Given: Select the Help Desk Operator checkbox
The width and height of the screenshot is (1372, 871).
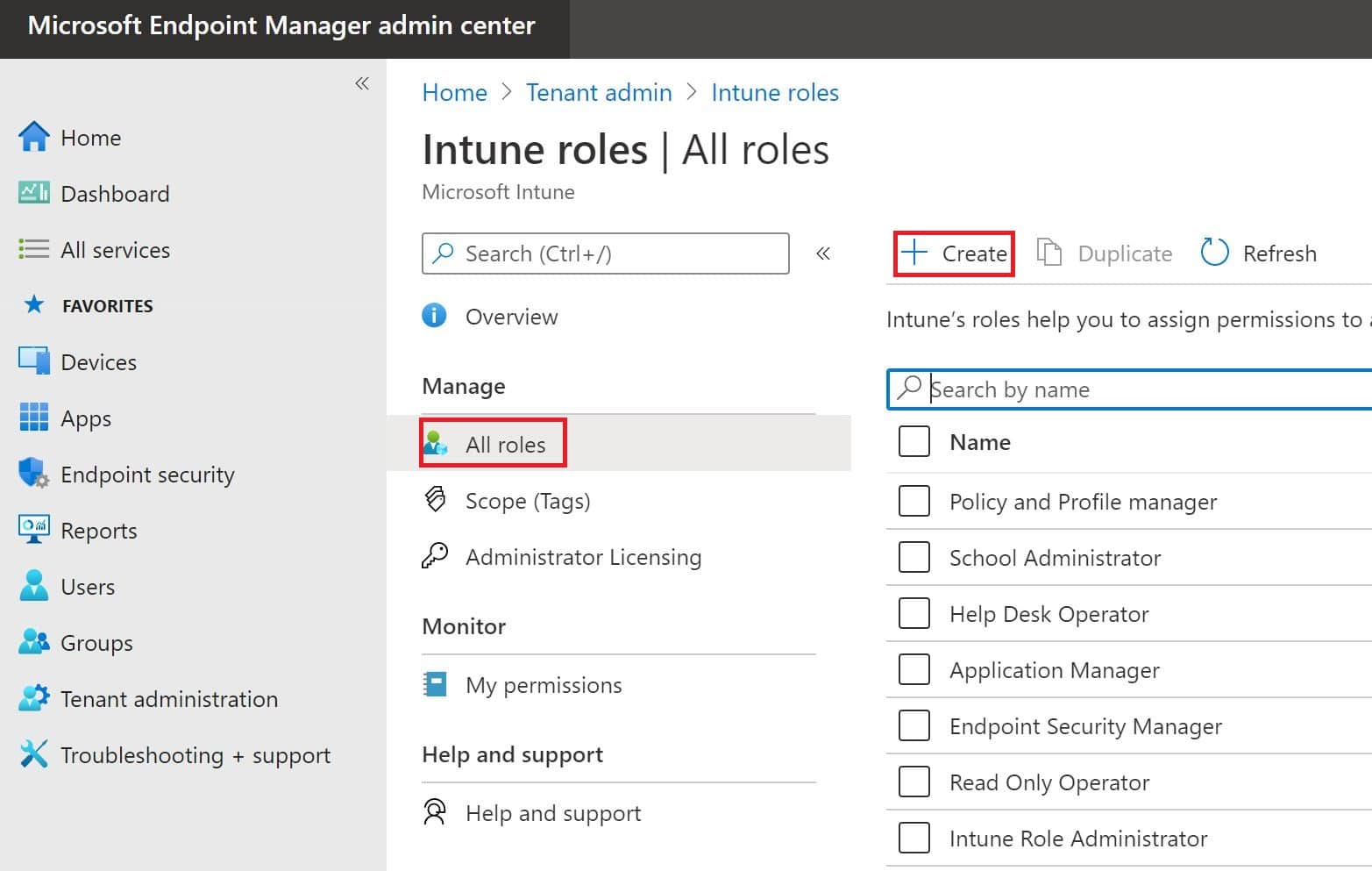Looking at the screenshot, I should (x=913, y=613).
